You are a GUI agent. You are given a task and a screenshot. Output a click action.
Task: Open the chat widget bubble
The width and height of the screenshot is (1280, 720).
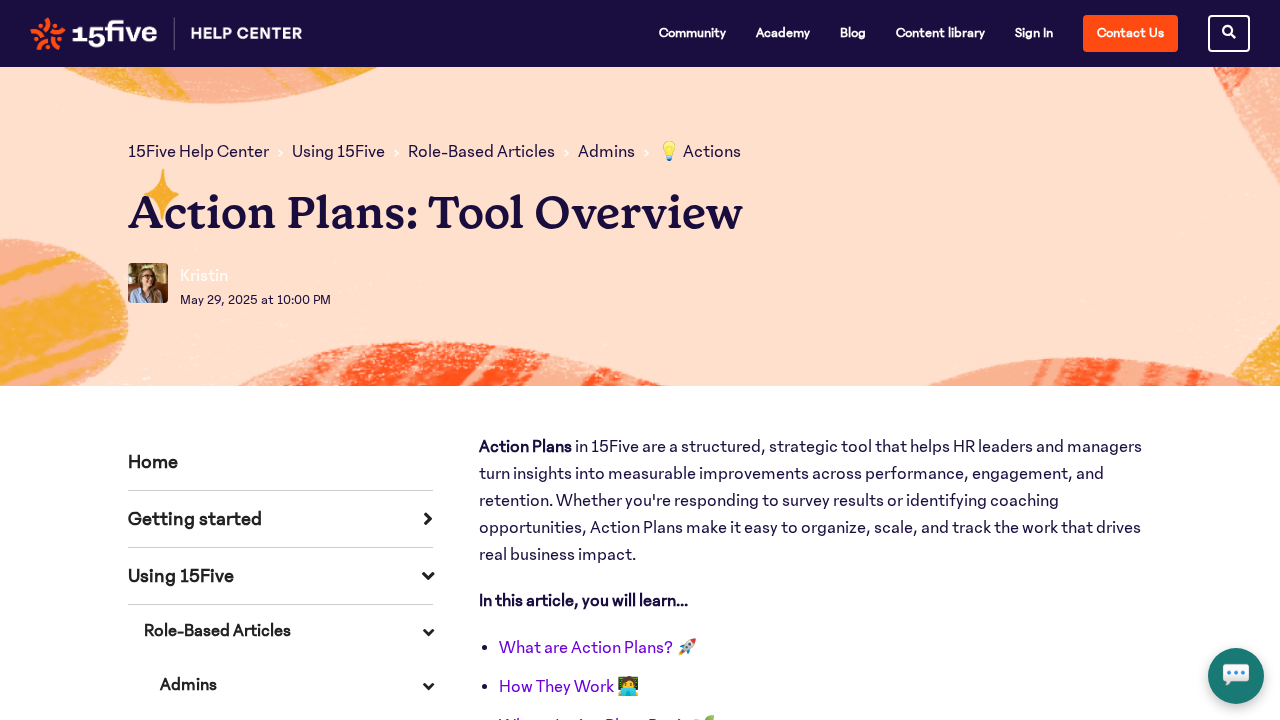click(x=1236, y=676)
